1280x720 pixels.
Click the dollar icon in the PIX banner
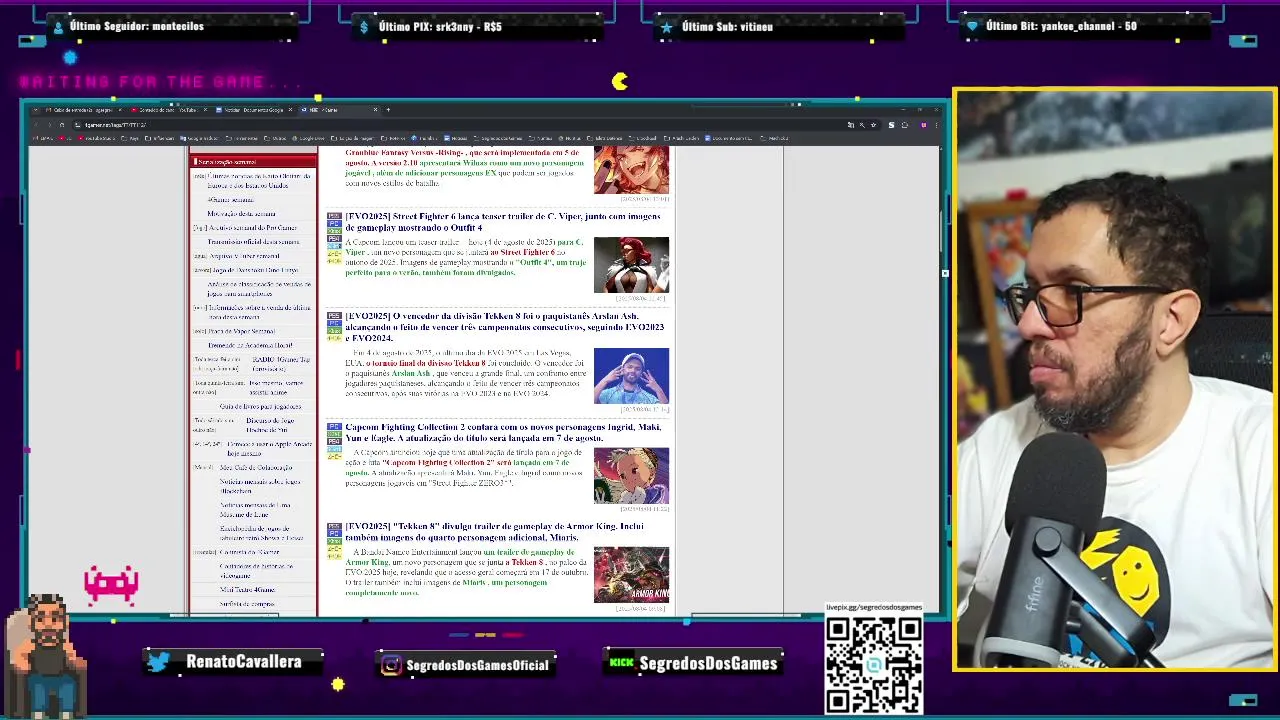364,27
